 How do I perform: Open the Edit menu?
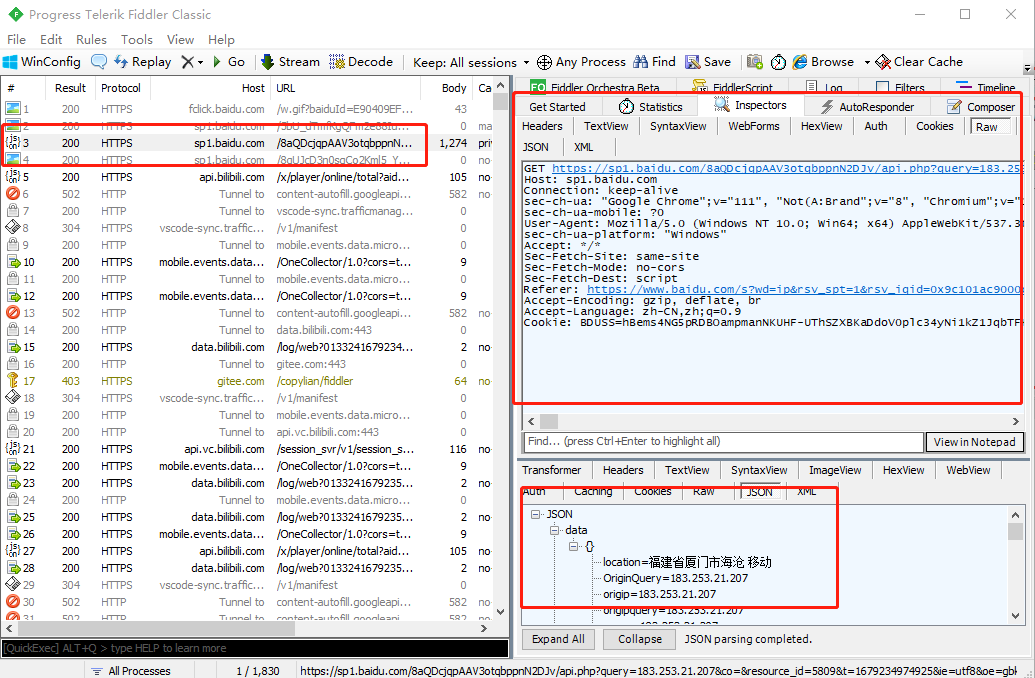click(51, 40)
